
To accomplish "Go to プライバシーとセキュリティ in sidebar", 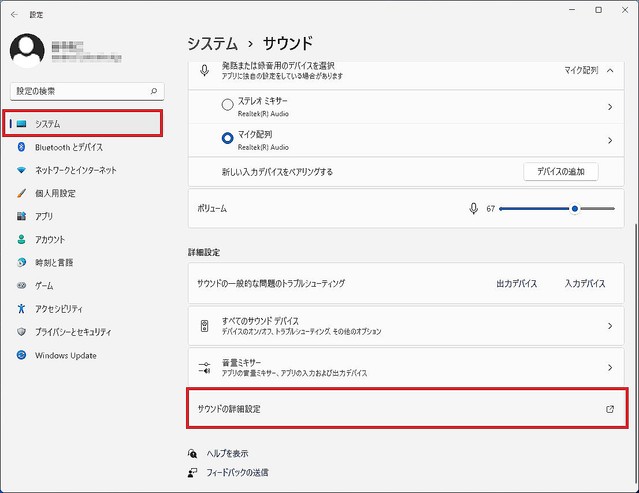I will (x=72, y=332).
